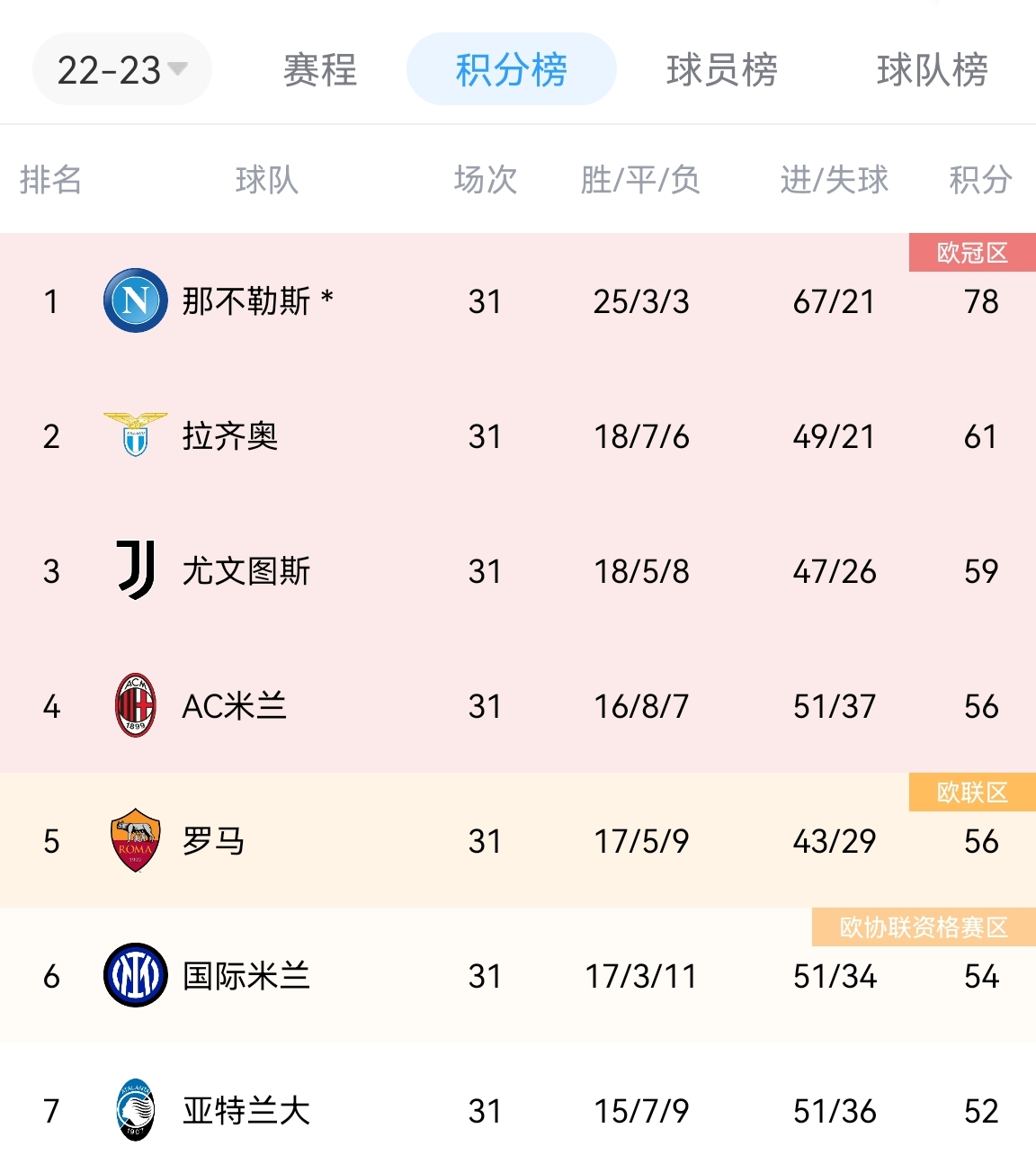Click the 欧冠区 zone label
Screen dimensions: 1036x1164
tap(972, 253)
